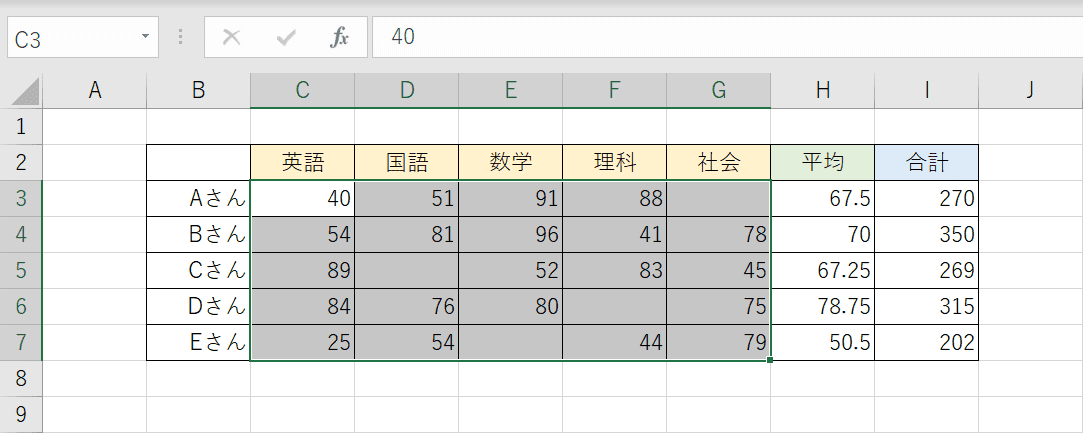Select row 2 header
Screen dimensions: 1083x433
[21, 162]
